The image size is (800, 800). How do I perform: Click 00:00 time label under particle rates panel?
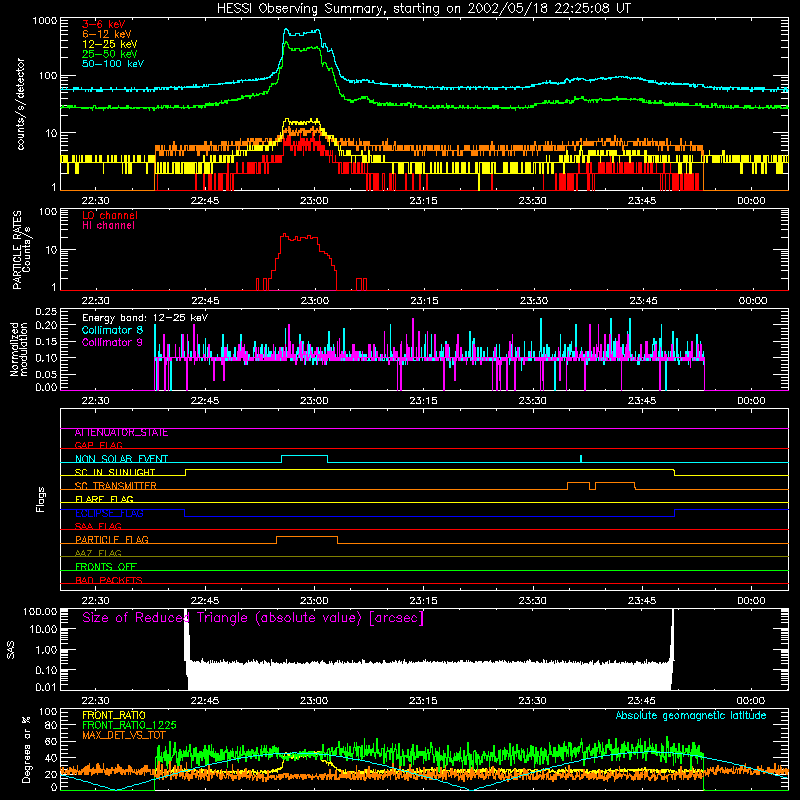pos(753,301)
